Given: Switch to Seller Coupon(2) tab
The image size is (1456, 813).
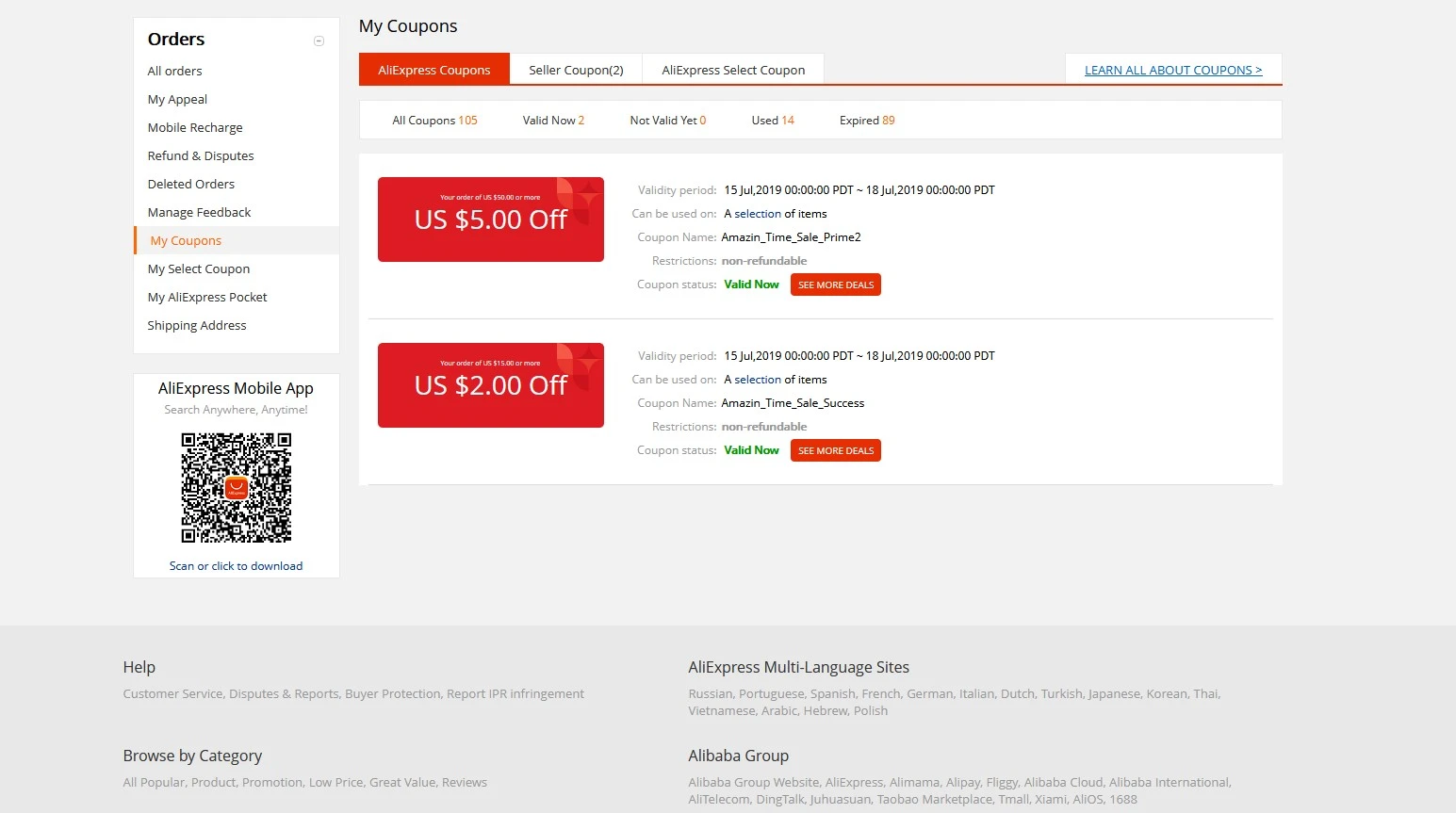Looking at the screenshot, I should pos(576,70).
